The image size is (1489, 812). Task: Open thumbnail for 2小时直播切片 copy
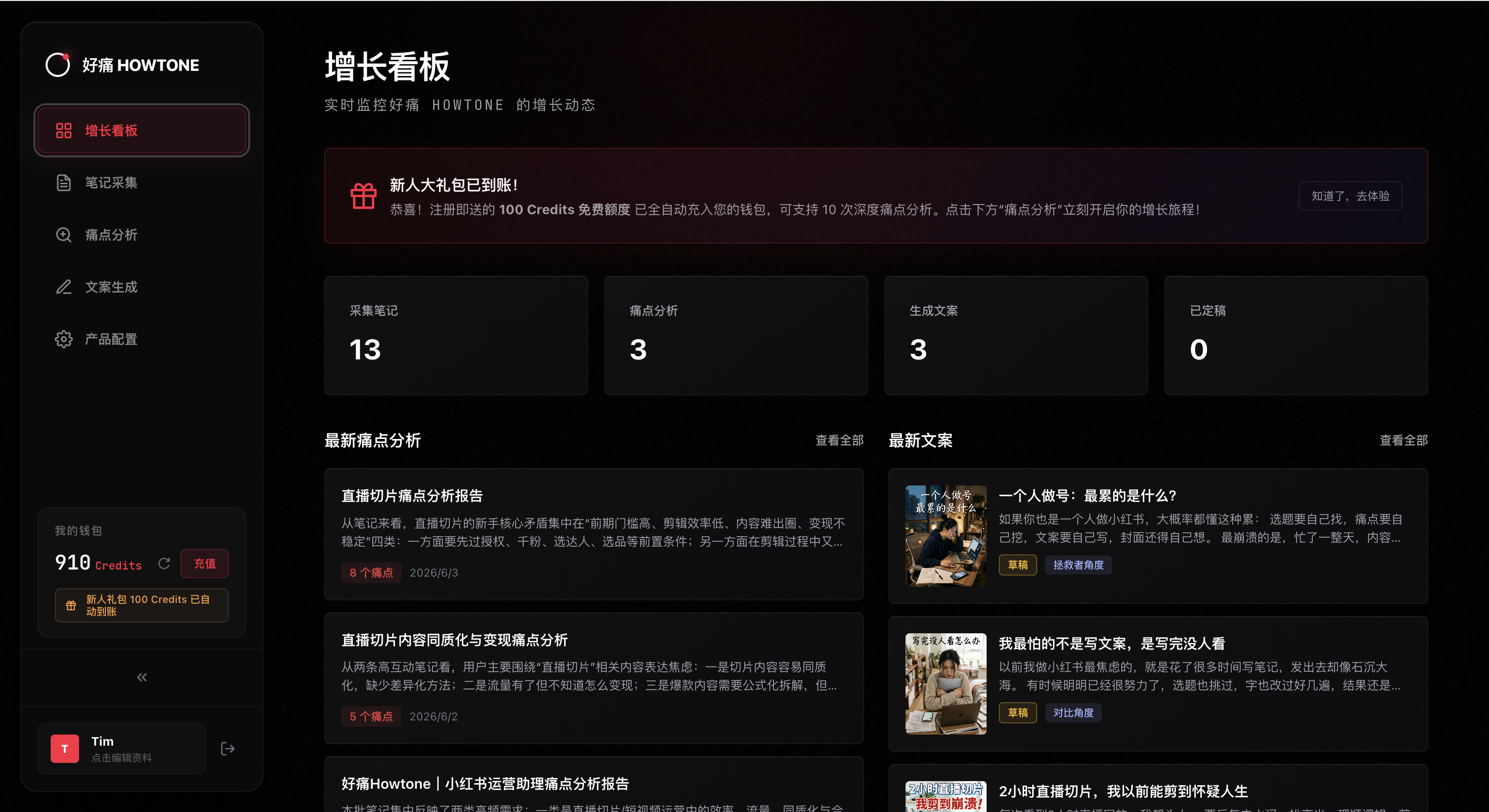pyautogui.click(x=946, y=796)
